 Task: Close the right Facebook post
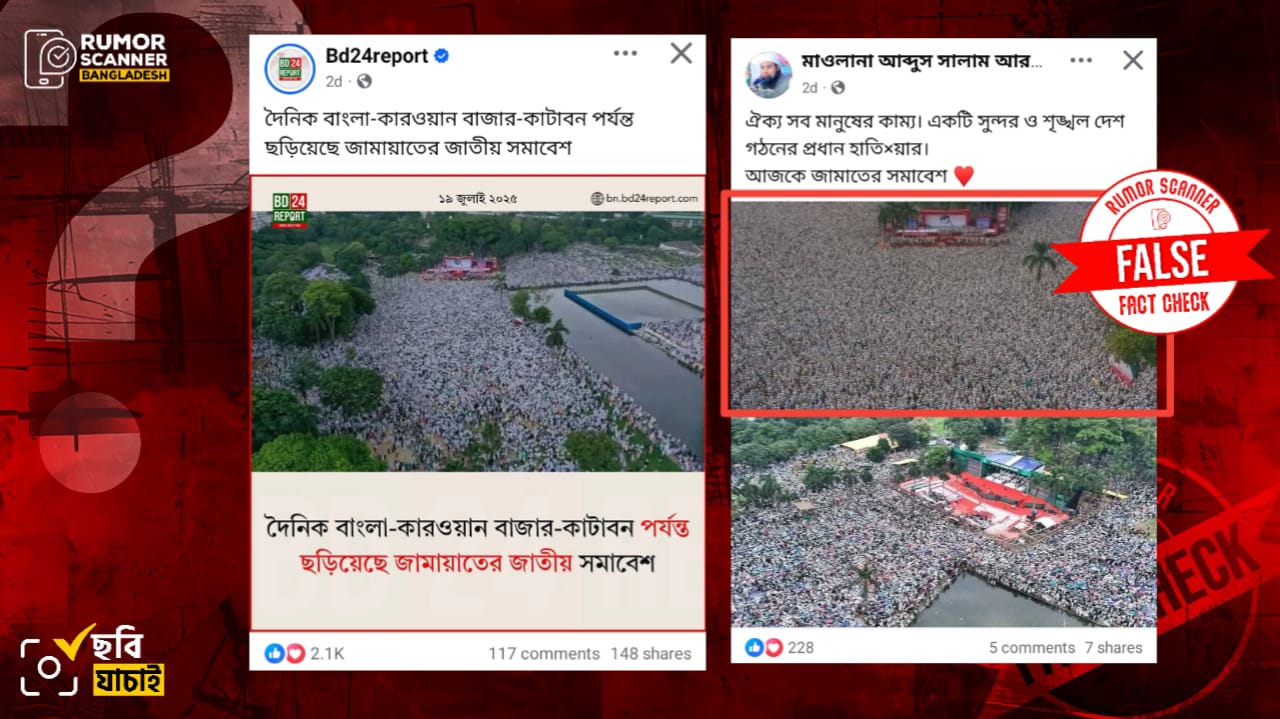(1132, 60)
